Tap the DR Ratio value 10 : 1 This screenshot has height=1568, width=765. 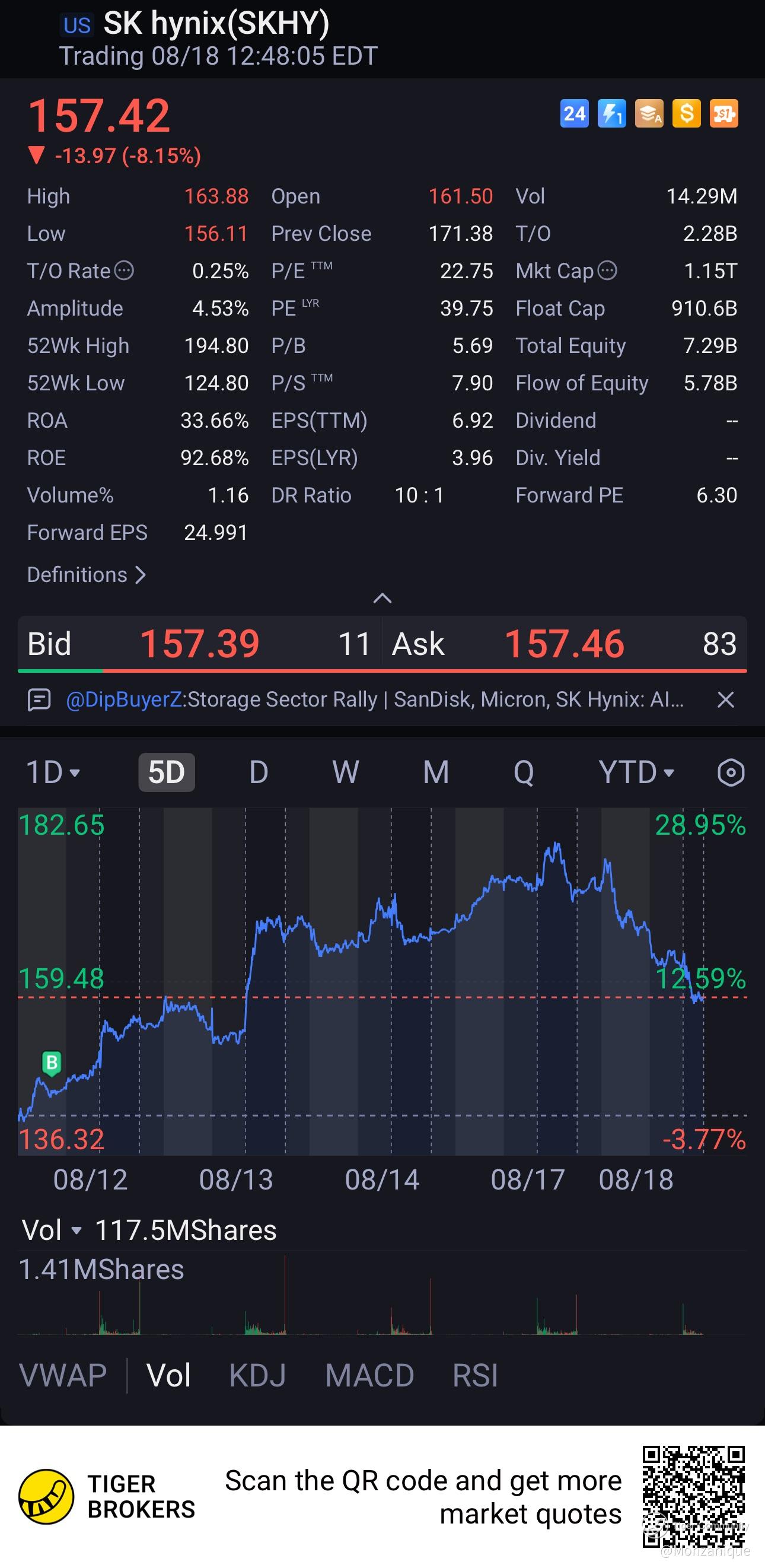pos(419,495)
